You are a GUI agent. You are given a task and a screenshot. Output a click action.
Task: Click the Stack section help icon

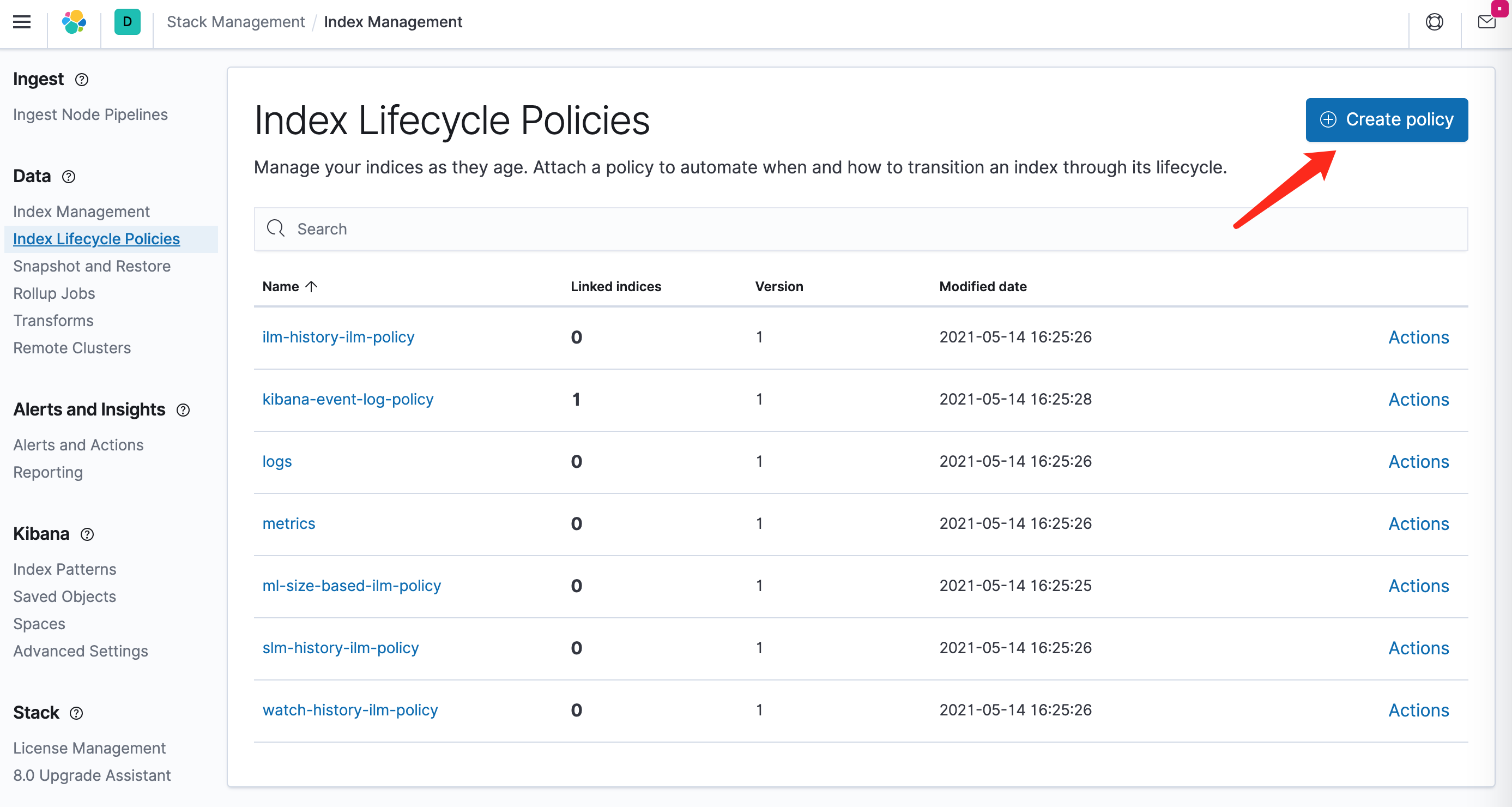[x=76, y=713]
